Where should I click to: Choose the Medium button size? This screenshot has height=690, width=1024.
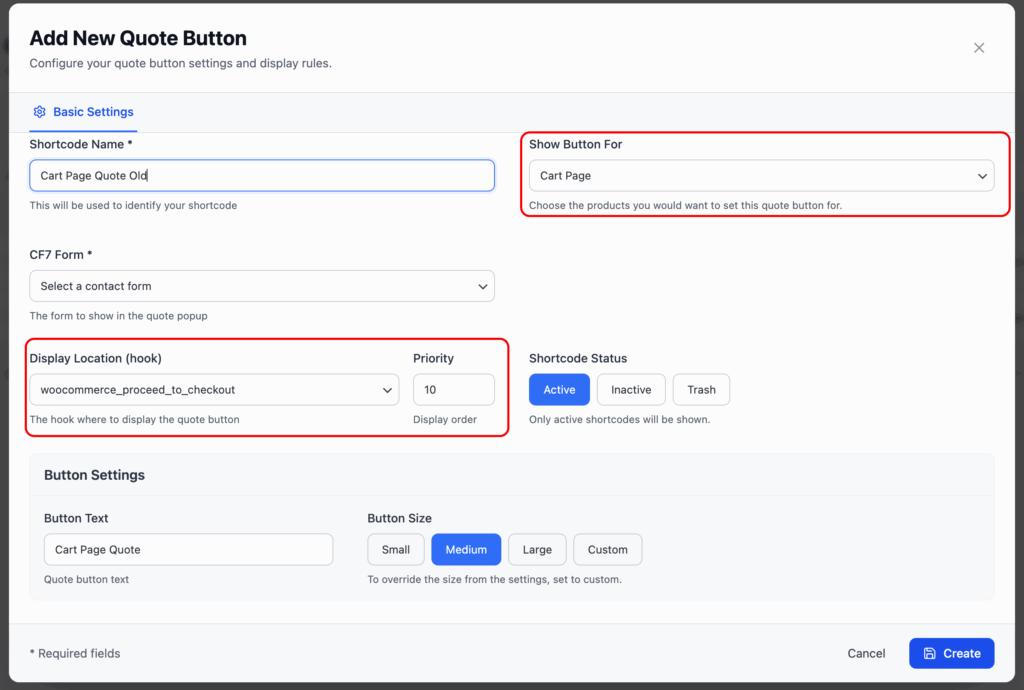click(466, 549)
